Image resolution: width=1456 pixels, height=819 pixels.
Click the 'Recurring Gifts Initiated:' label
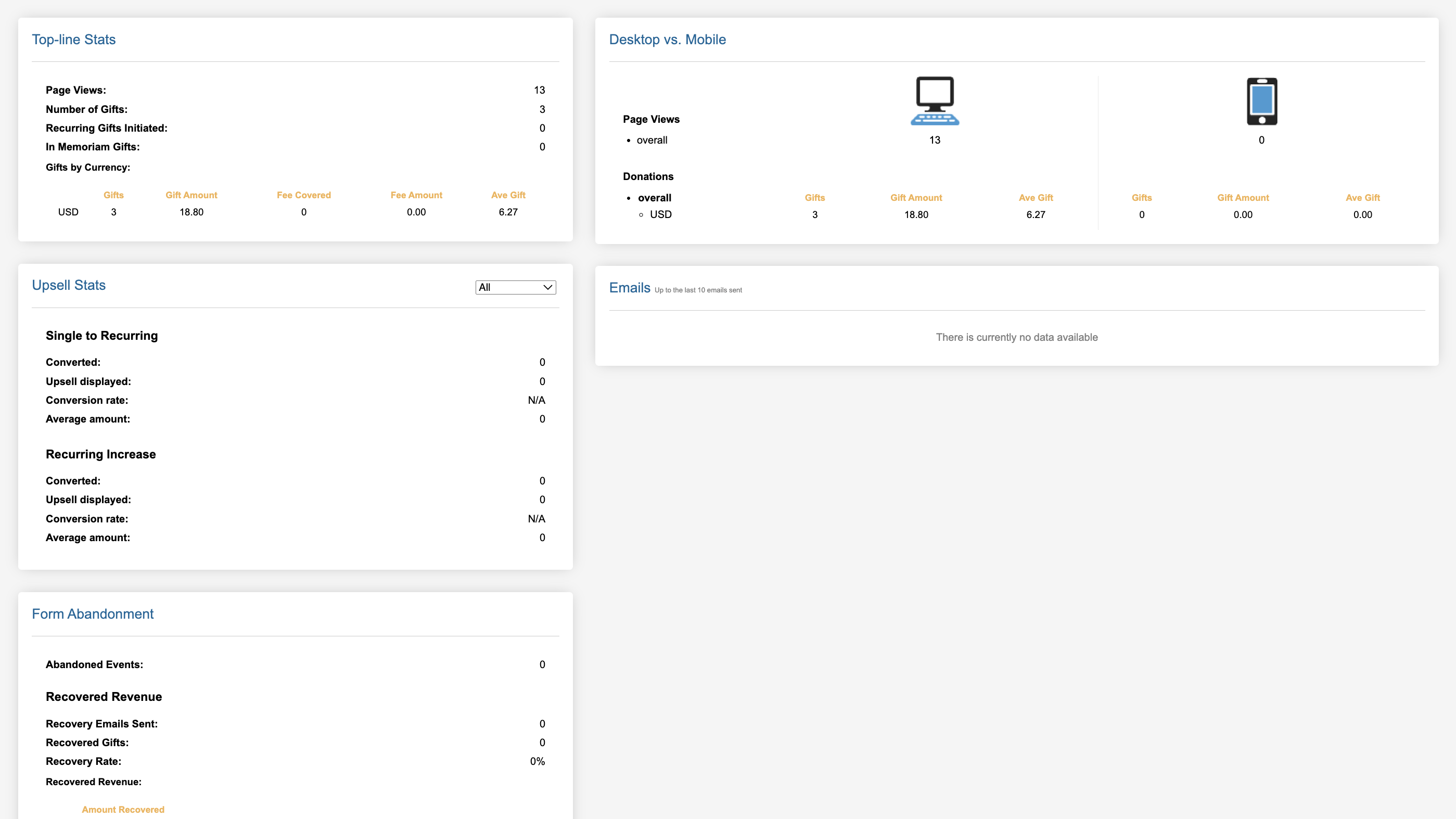(x=106, y=127)
